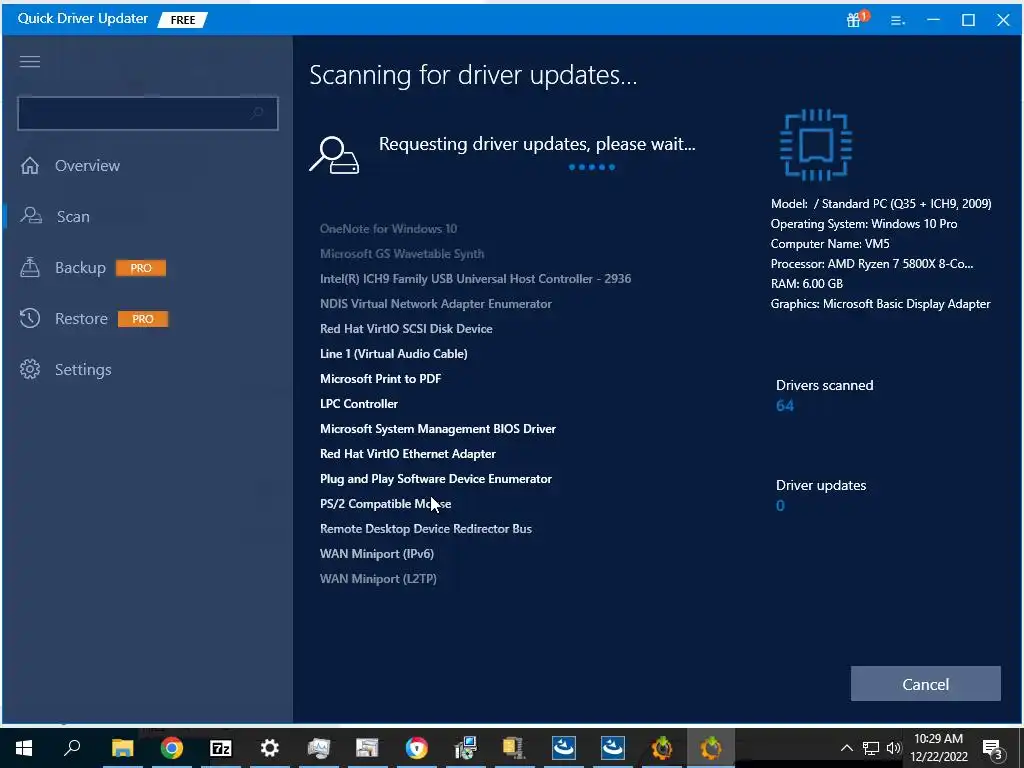Click the Restore clock icon
This screenshot has height=768, width=1024.
pyautogui.click(x=29, y=318)
